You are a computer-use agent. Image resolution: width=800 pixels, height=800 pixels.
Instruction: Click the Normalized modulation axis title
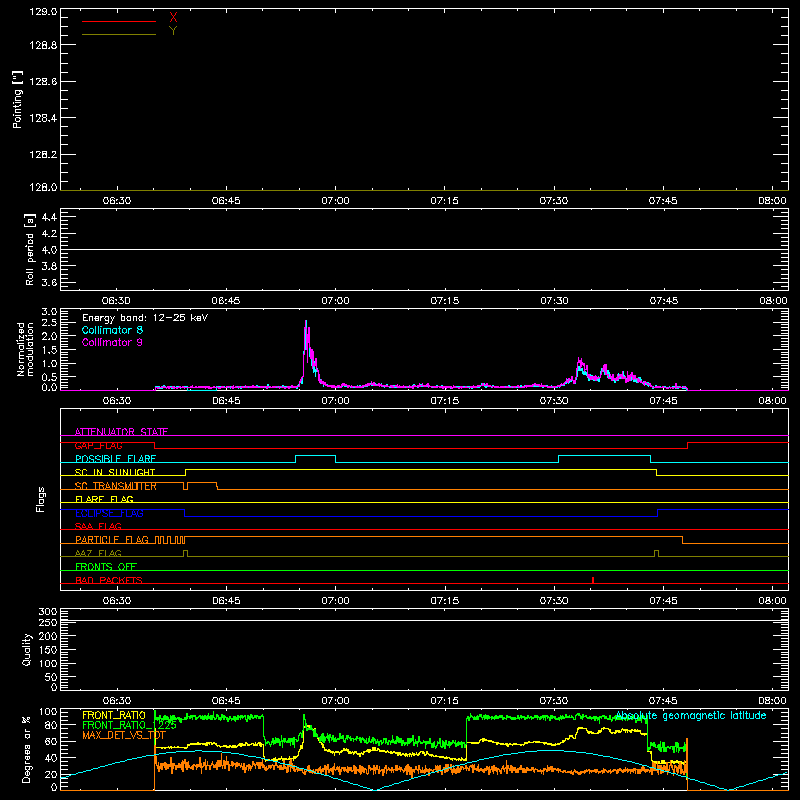point(25,349)
